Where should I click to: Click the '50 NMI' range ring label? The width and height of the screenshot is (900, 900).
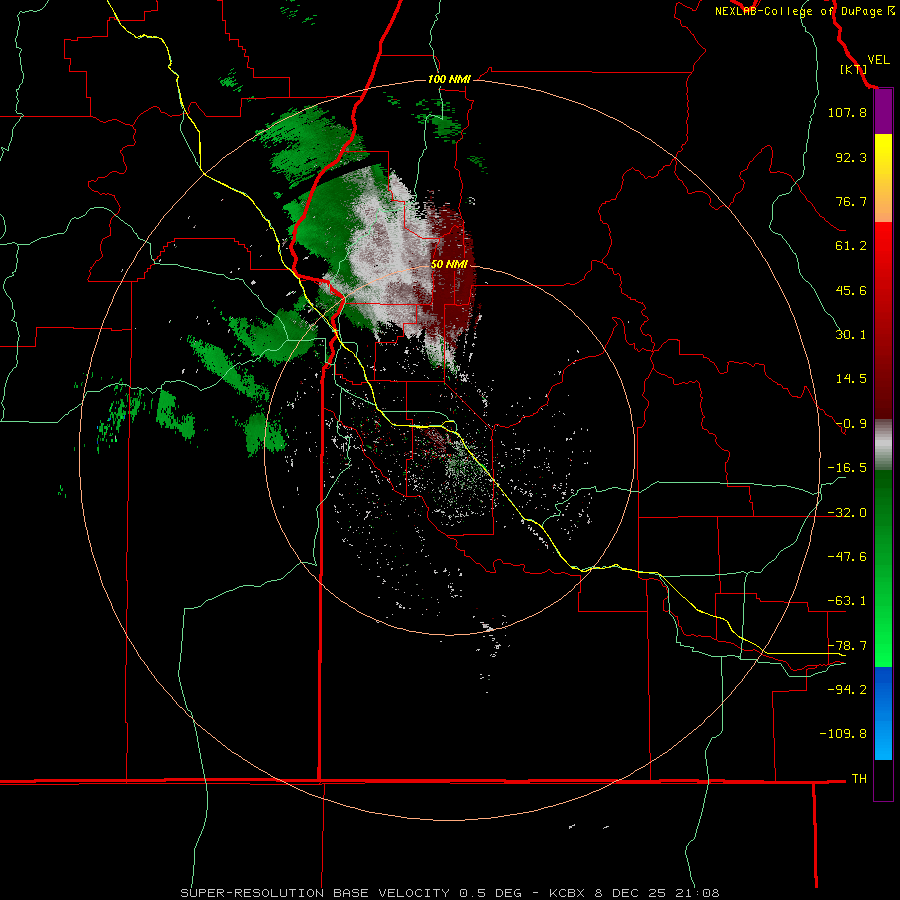click(449, 264)
